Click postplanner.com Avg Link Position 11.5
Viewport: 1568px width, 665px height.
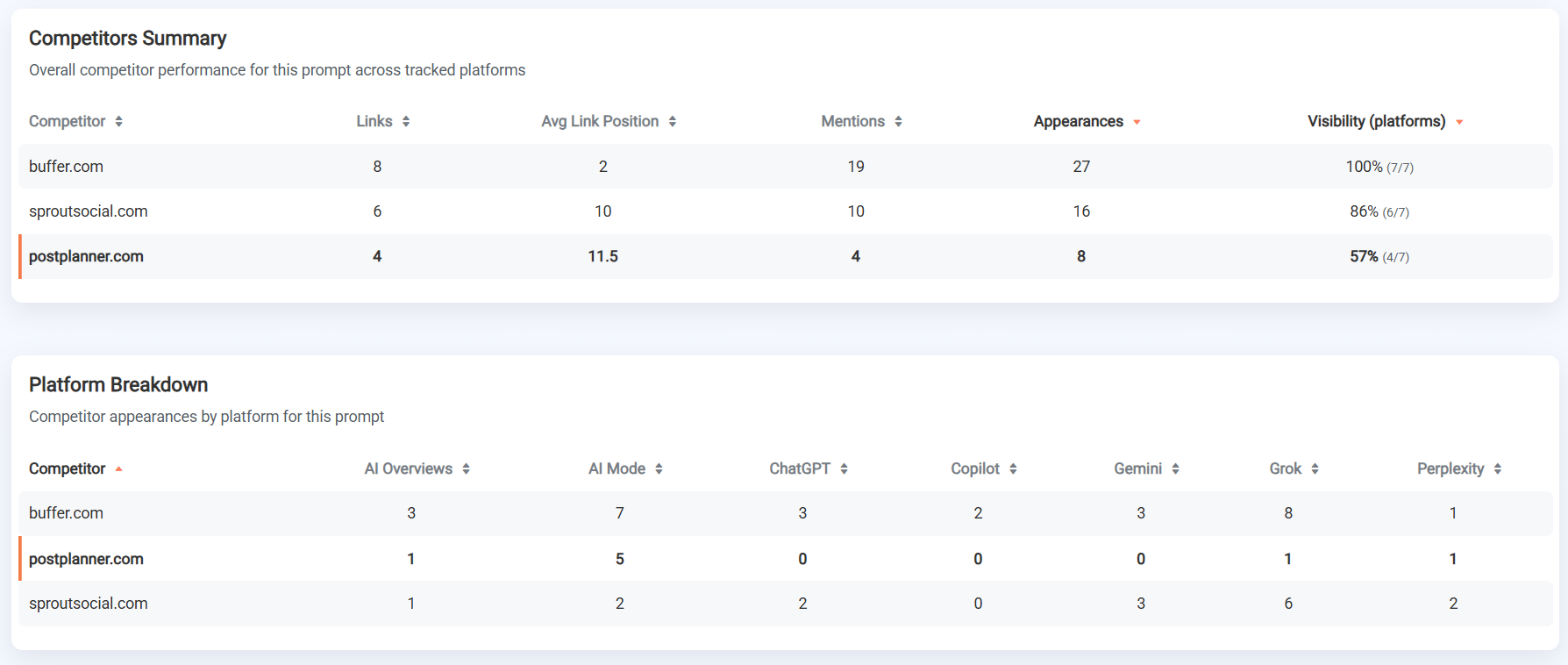[x=603, y=256]
